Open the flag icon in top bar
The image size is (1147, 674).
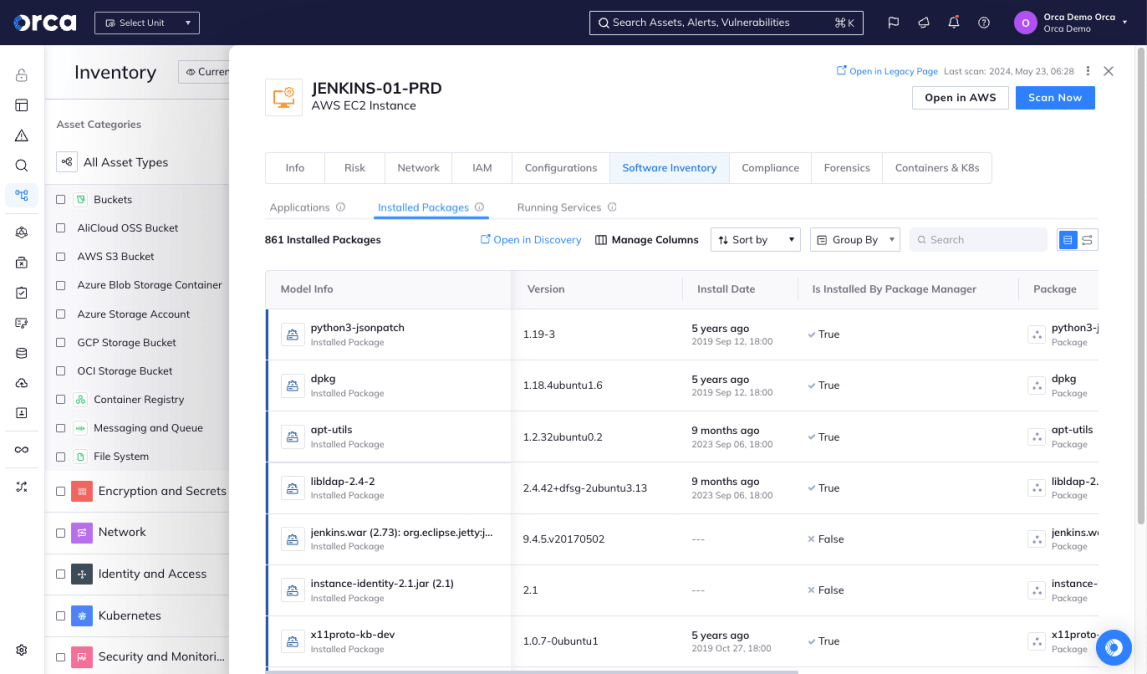893,23
